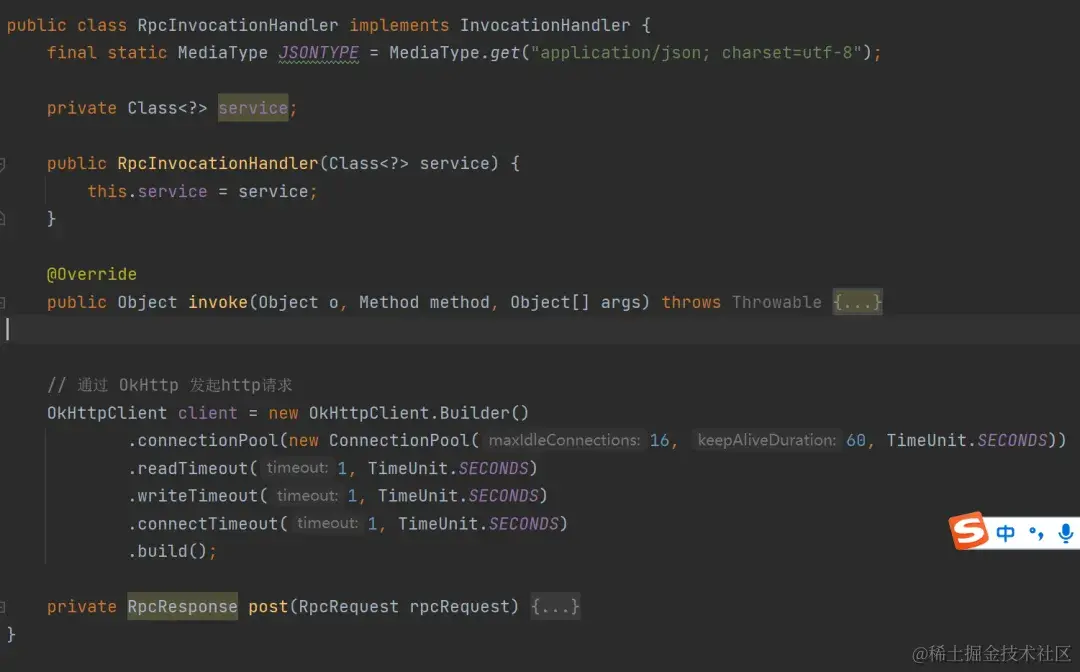The height and width of the screenshot is (672, 1080).
Task: Click the Throwable exception type
Action: [776, 302]
